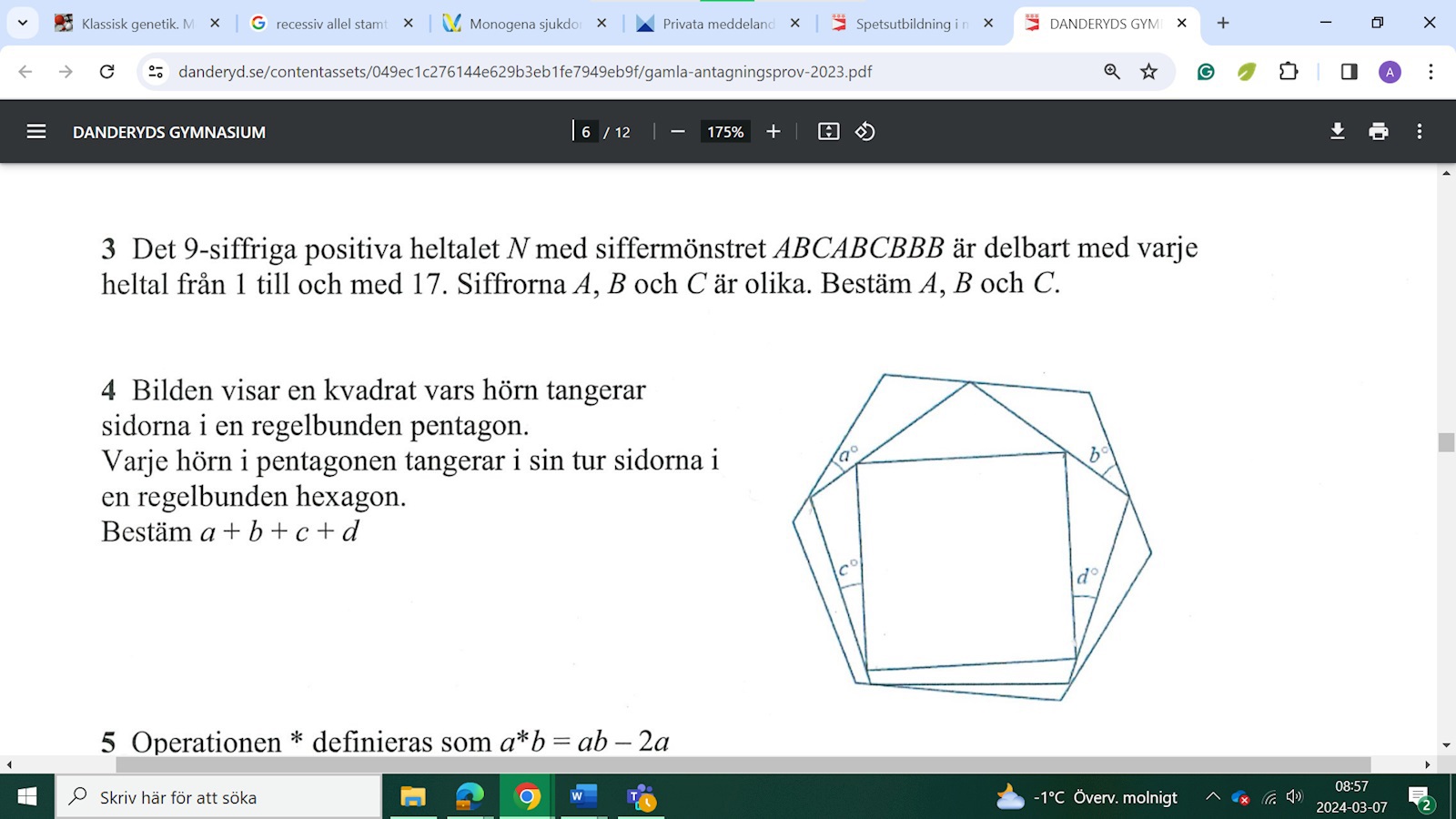
Task: Reload the current page
Action: coord(106,72)
